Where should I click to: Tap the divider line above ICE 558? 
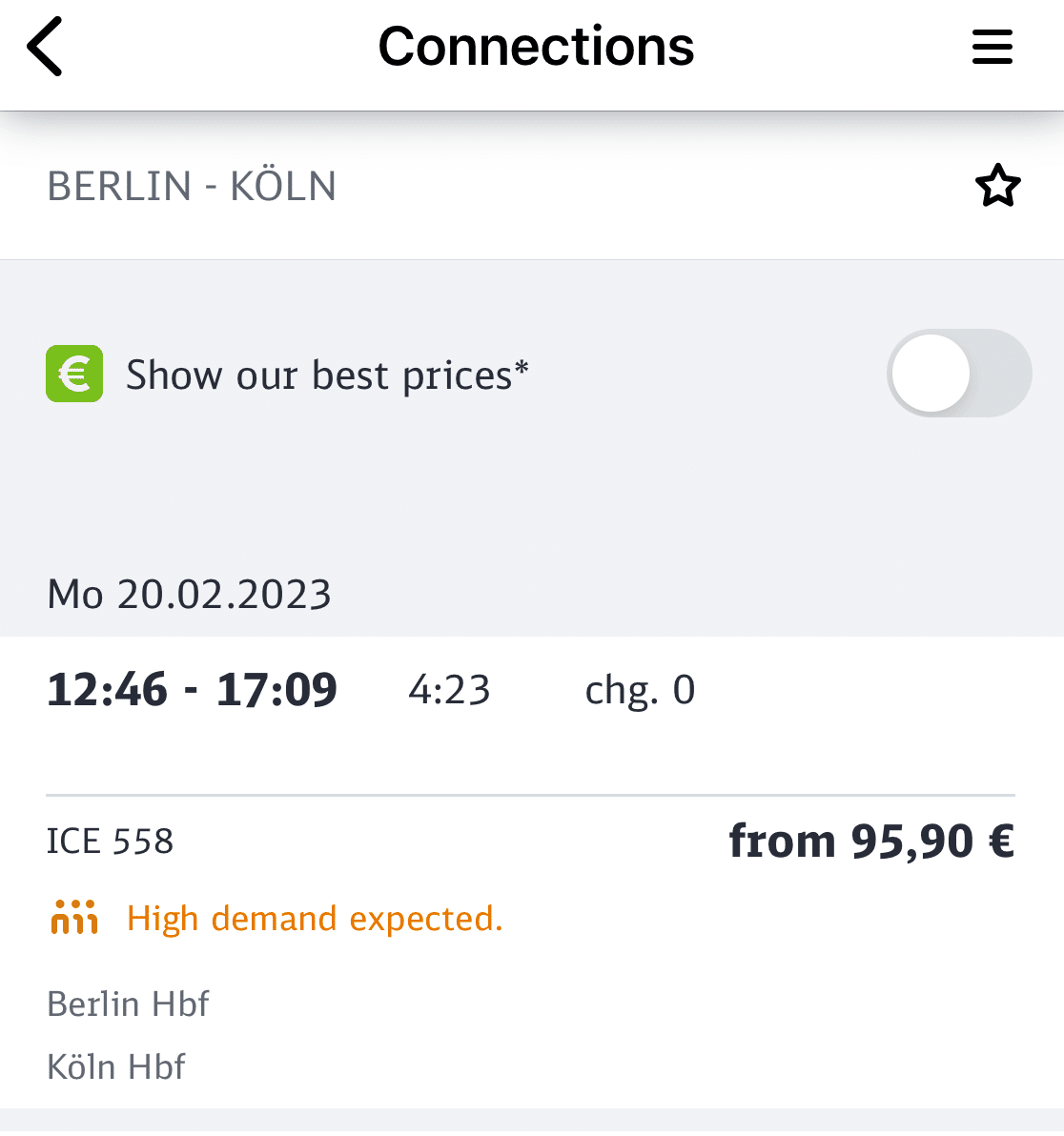pyautogui.click(x=530, y=795)
